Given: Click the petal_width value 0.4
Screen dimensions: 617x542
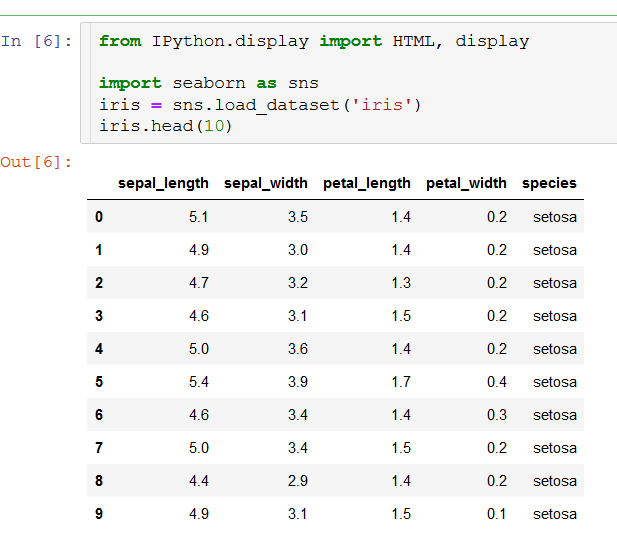Looking at the screenshot, I should point(496,382).
